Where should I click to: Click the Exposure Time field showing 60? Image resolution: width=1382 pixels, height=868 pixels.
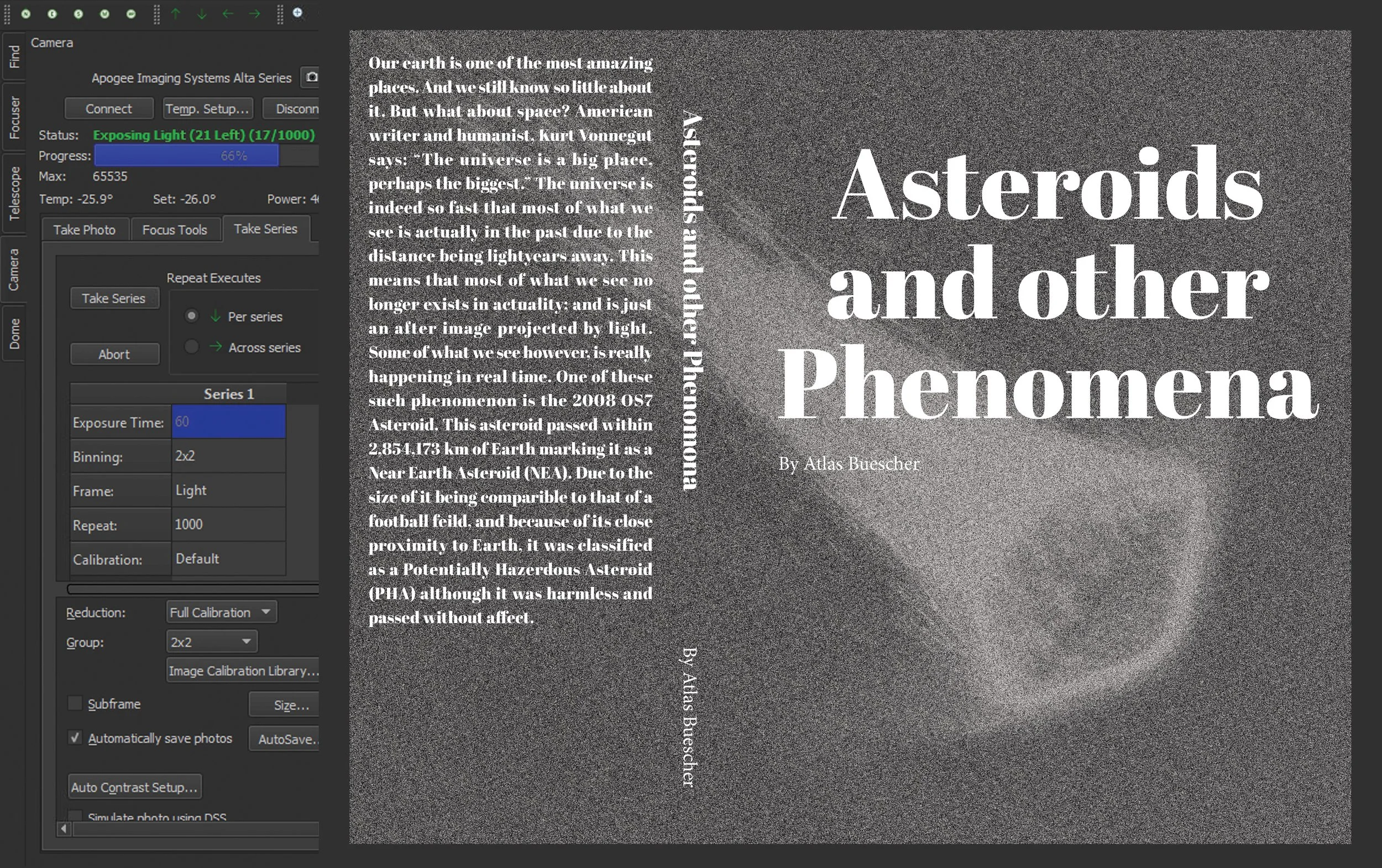pyautogui.click(x=228, y=422)
